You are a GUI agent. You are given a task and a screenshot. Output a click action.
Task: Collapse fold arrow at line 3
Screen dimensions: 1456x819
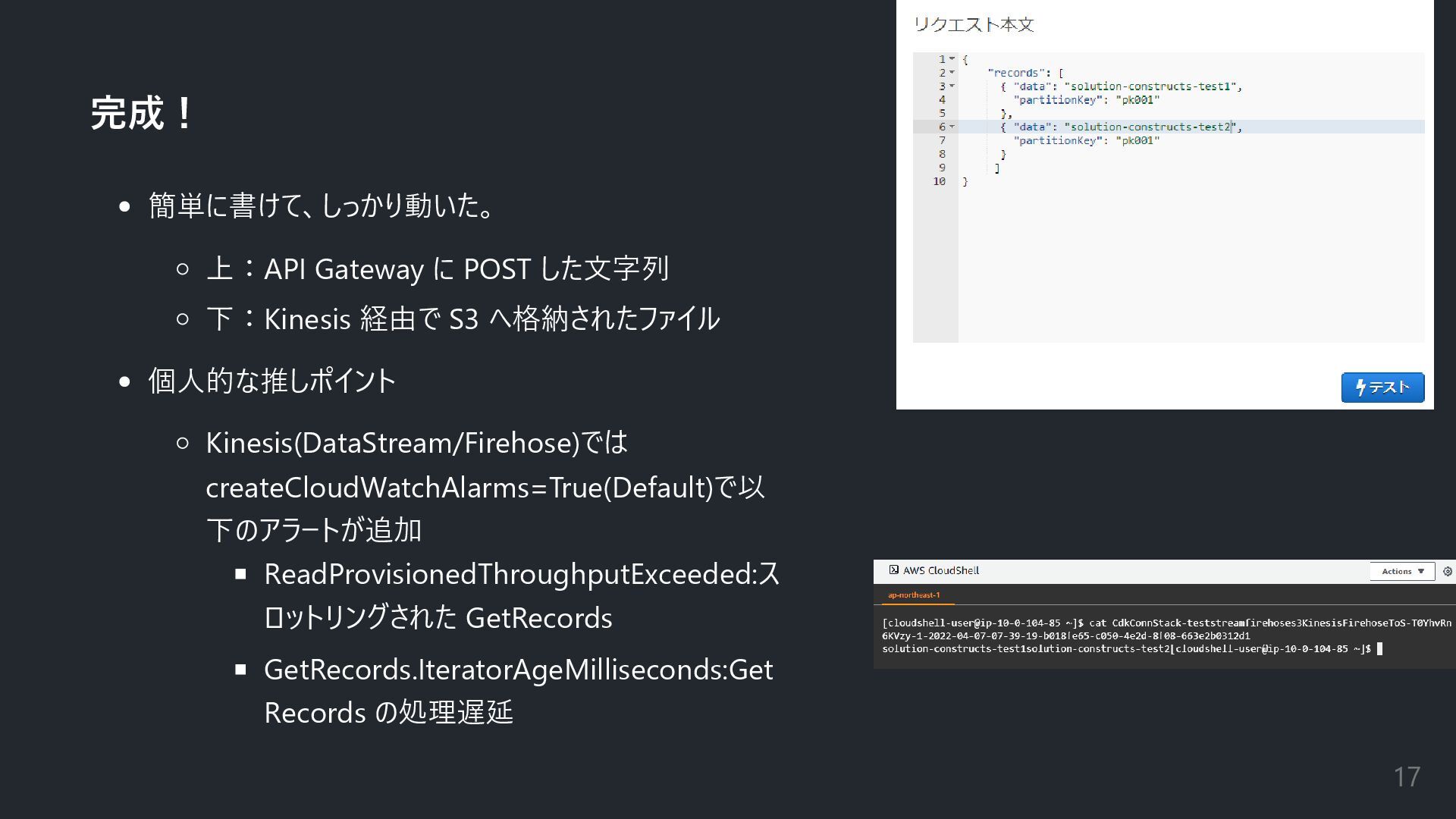(952, 86)
